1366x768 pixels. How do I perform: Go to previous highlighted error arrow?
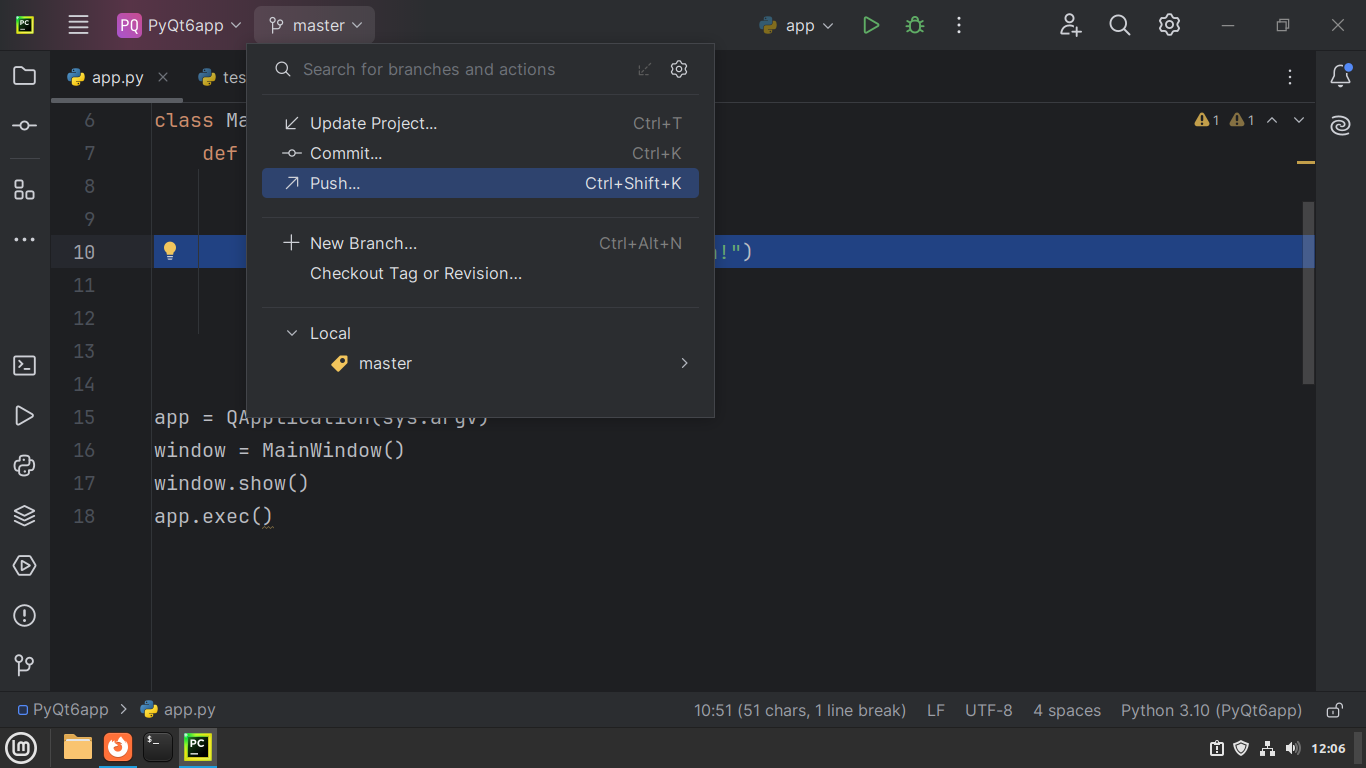[1272, 120]
